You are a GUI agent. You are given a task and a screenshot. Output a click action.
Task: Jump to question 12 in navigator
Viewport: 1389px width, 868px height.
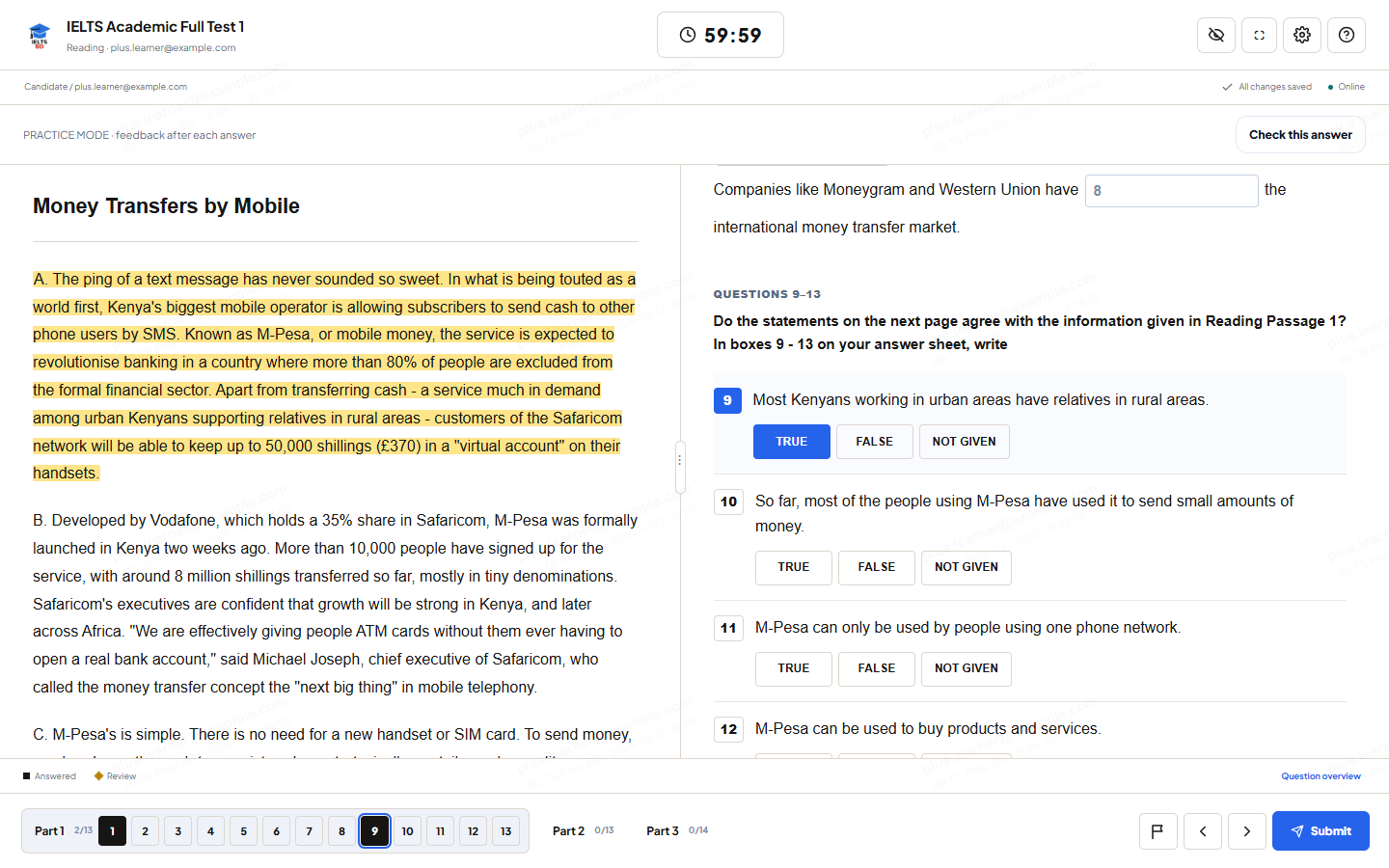point(473,831)
